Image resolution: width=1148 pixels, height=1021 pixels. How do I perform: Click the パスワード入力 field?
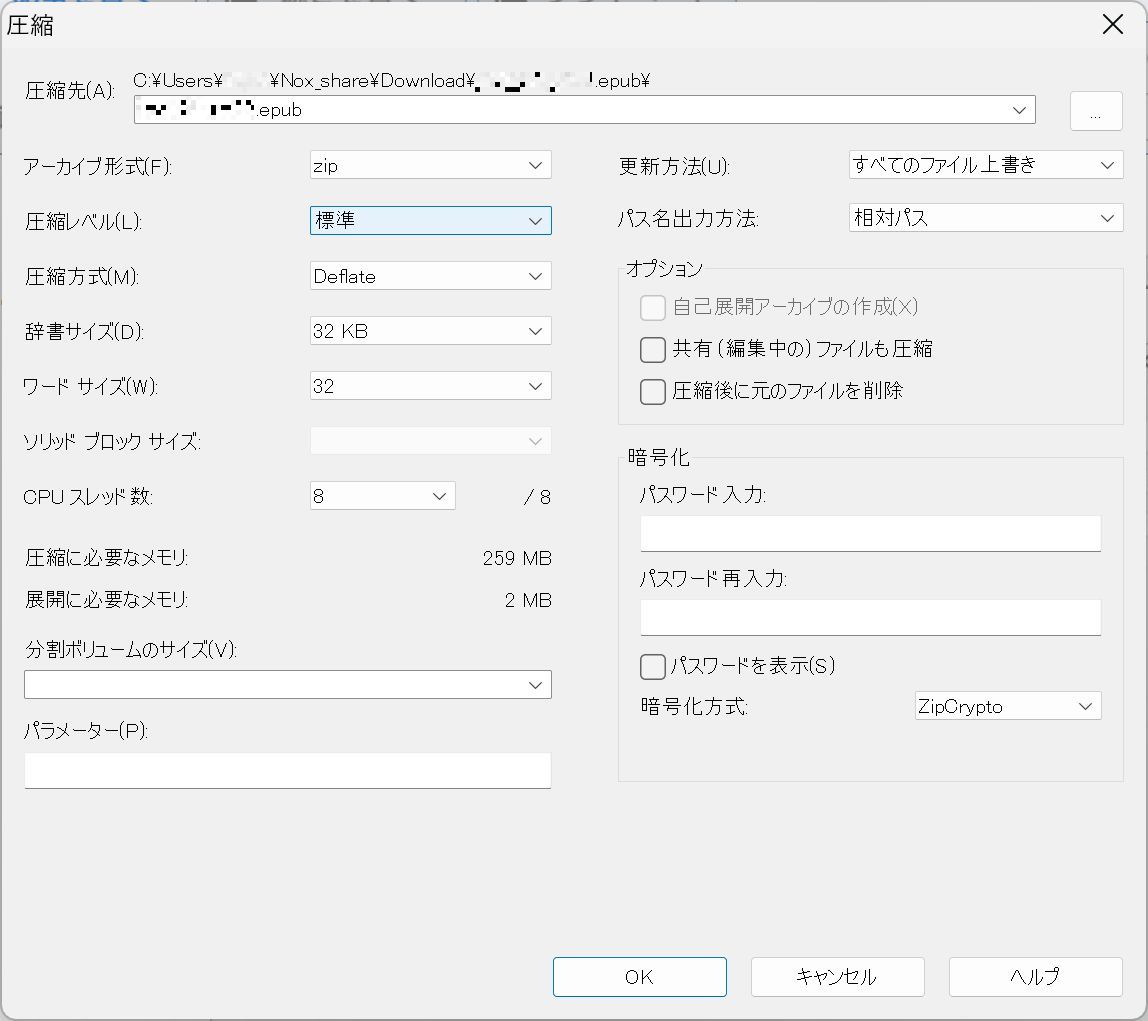pos(870,533)
